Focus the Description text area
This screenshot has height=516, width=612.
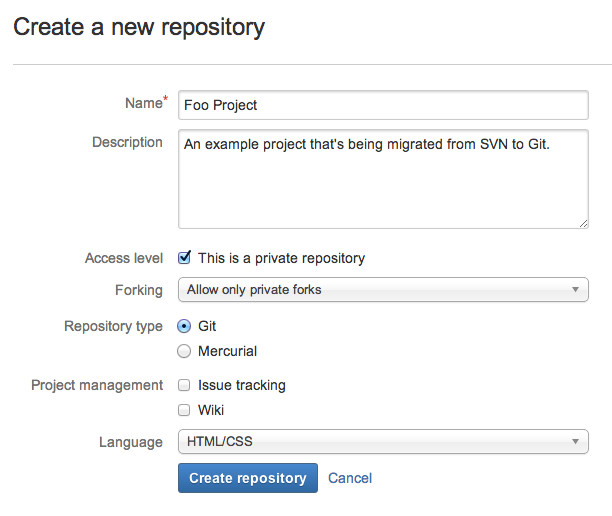coord(383,178)
